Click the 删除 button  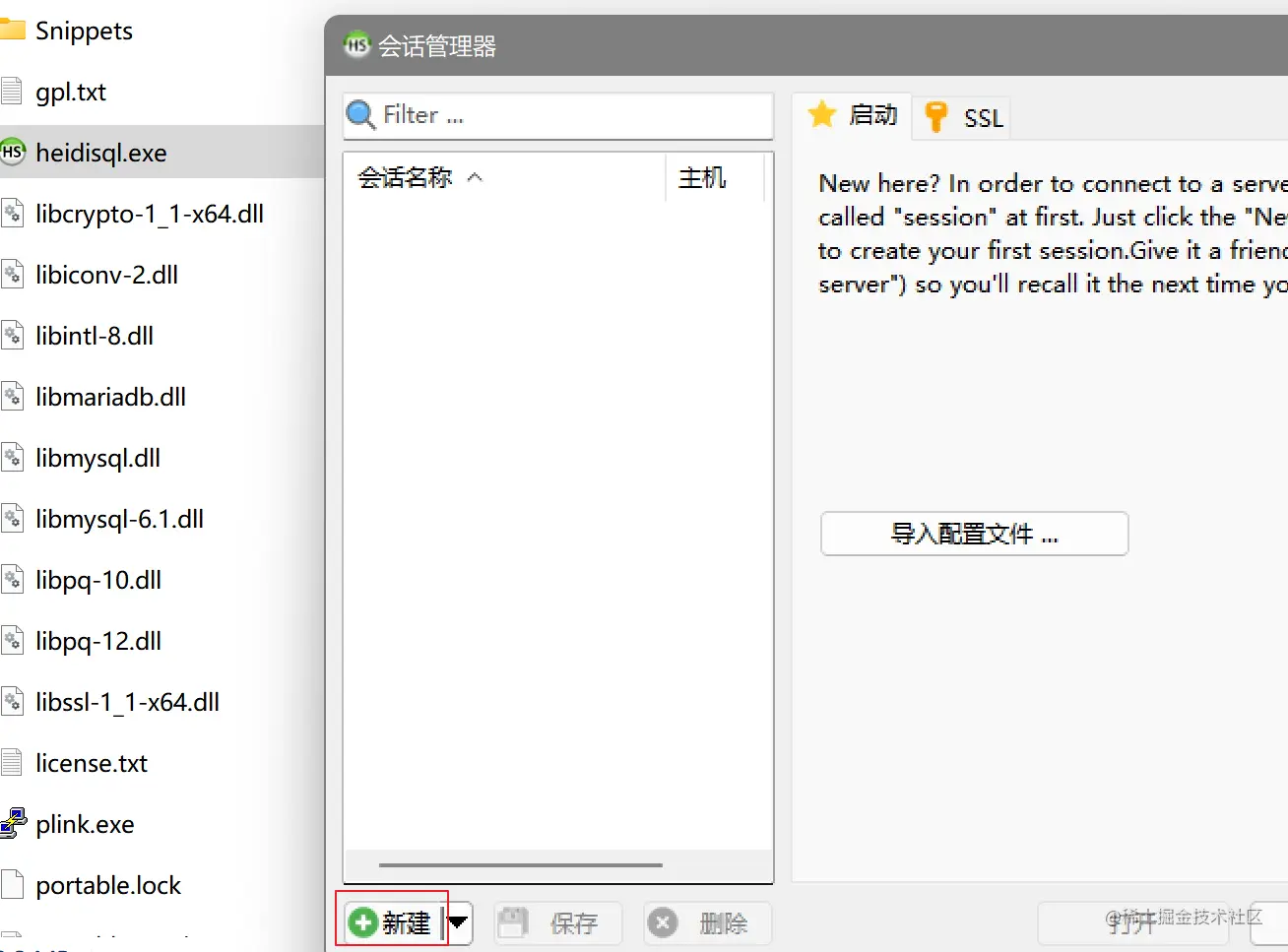707,922
